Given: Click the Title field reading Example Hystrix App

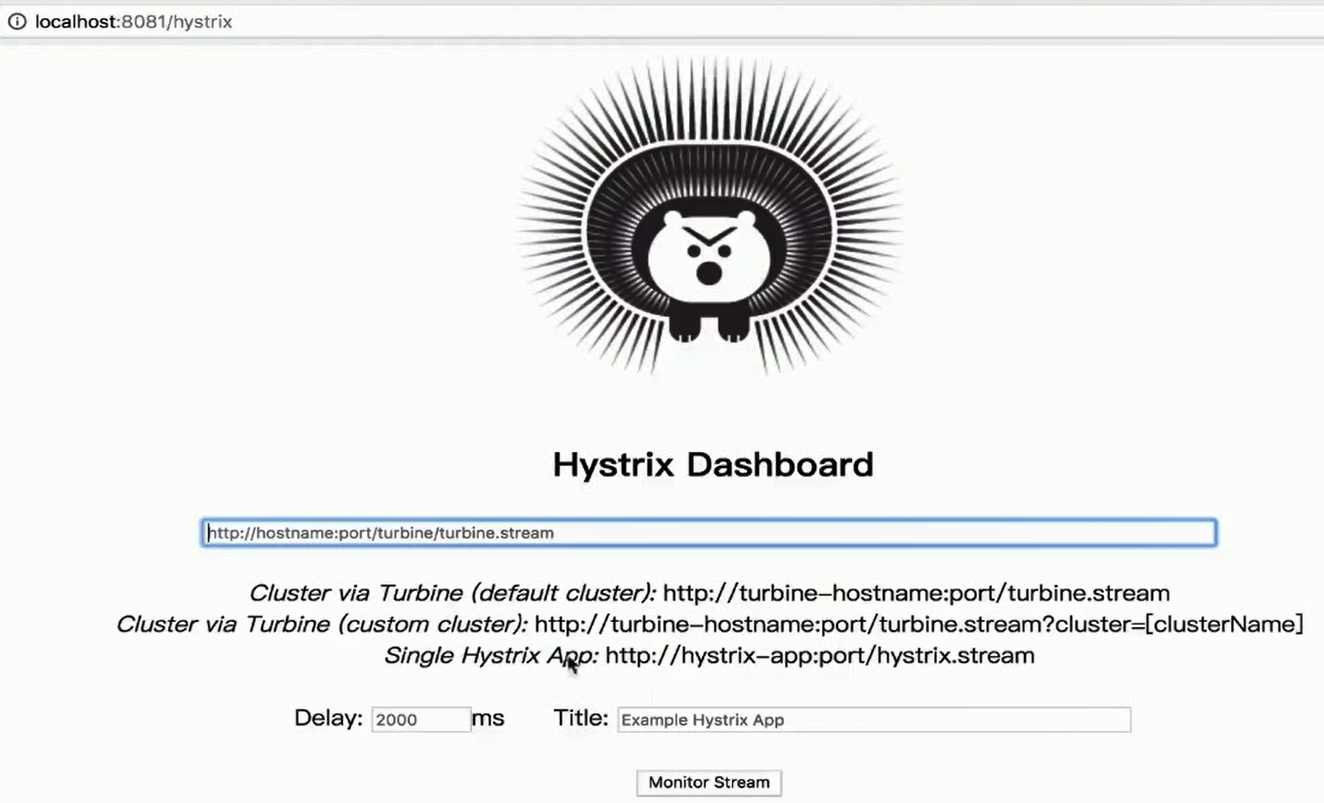Looking at the screenshot, I should (x=874, y=719).
